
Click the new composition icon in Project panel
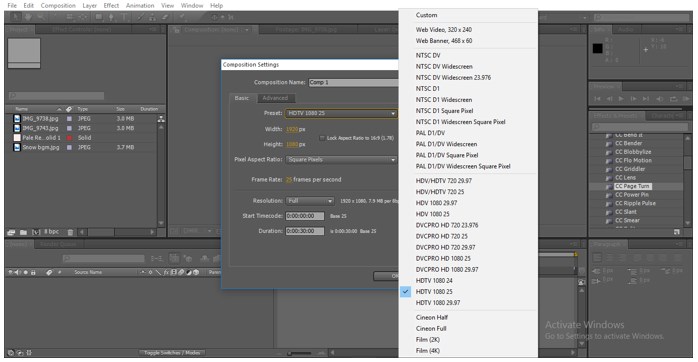point(37,232)
